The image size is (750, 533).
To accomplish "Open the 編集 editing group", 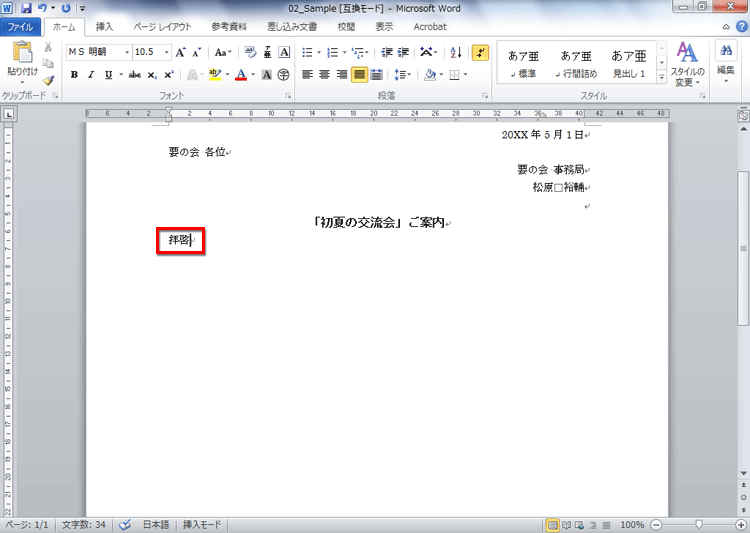I will point(726,63).
